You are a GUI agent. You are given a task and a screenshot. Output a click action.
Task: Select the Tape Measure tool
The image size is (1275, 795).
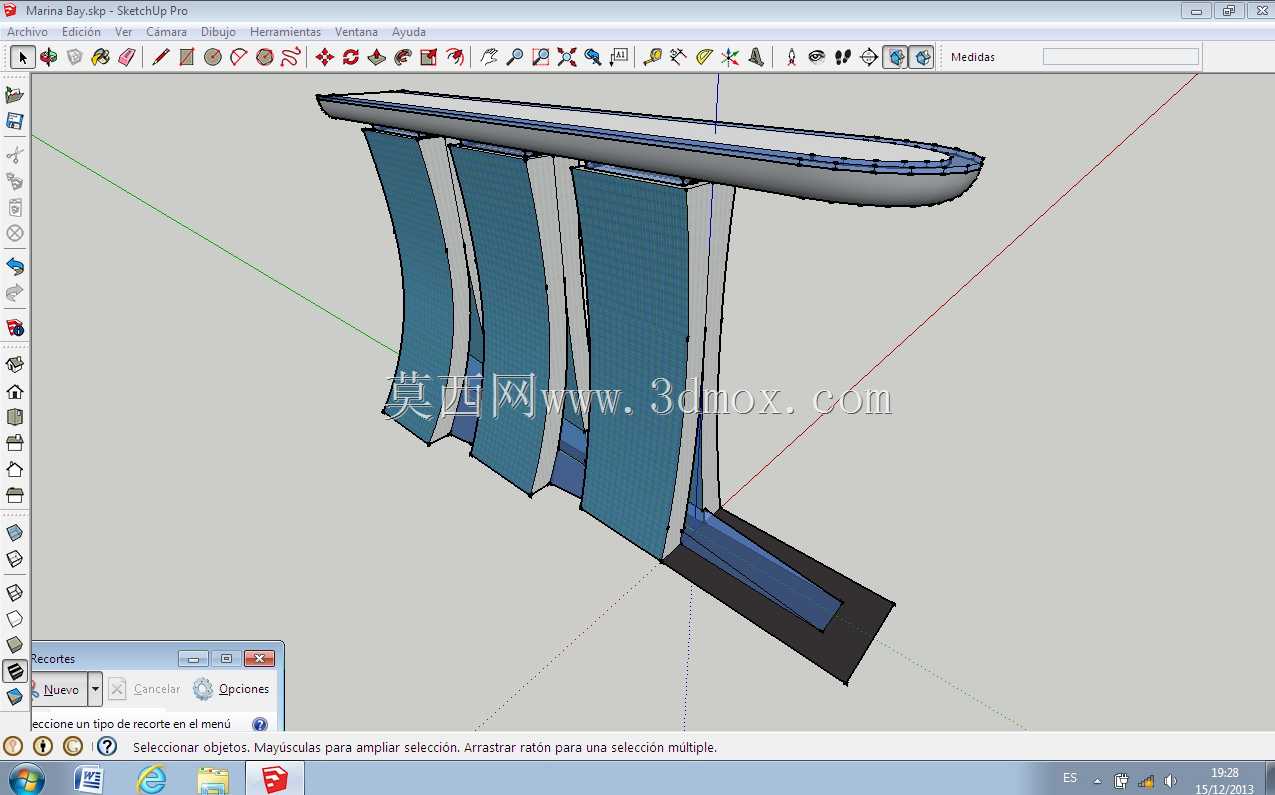coord(652,57)
